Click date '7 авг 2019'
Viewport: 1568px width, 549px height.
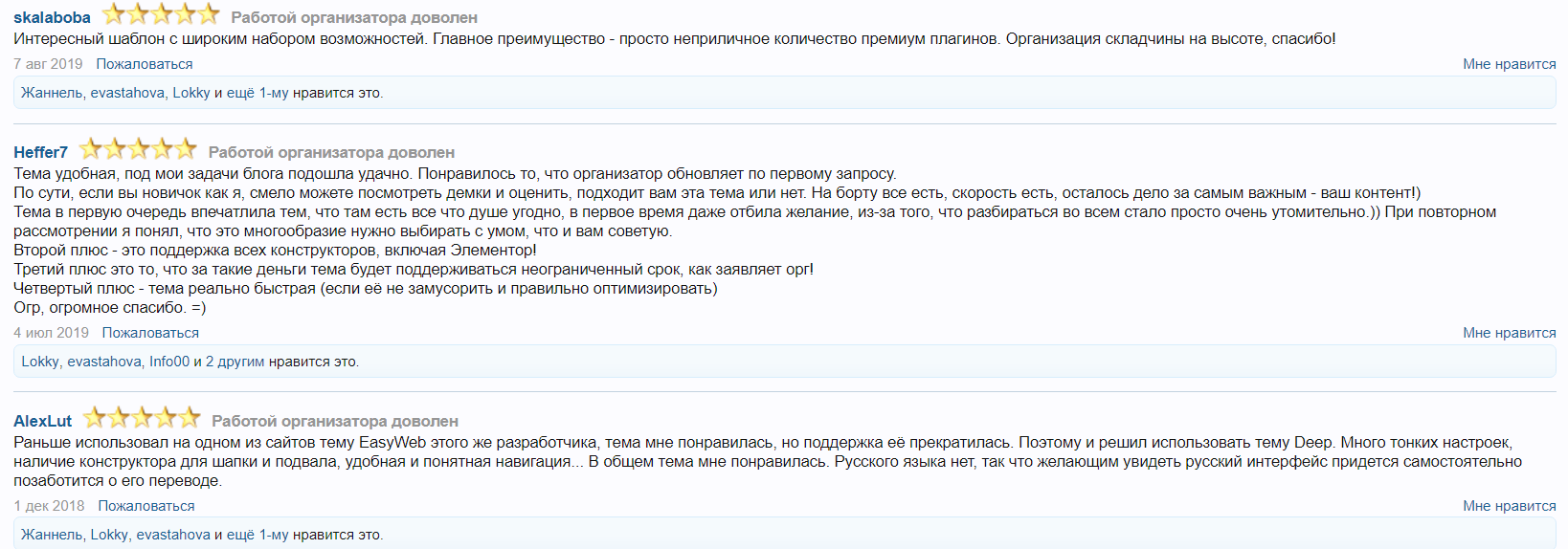48,64
